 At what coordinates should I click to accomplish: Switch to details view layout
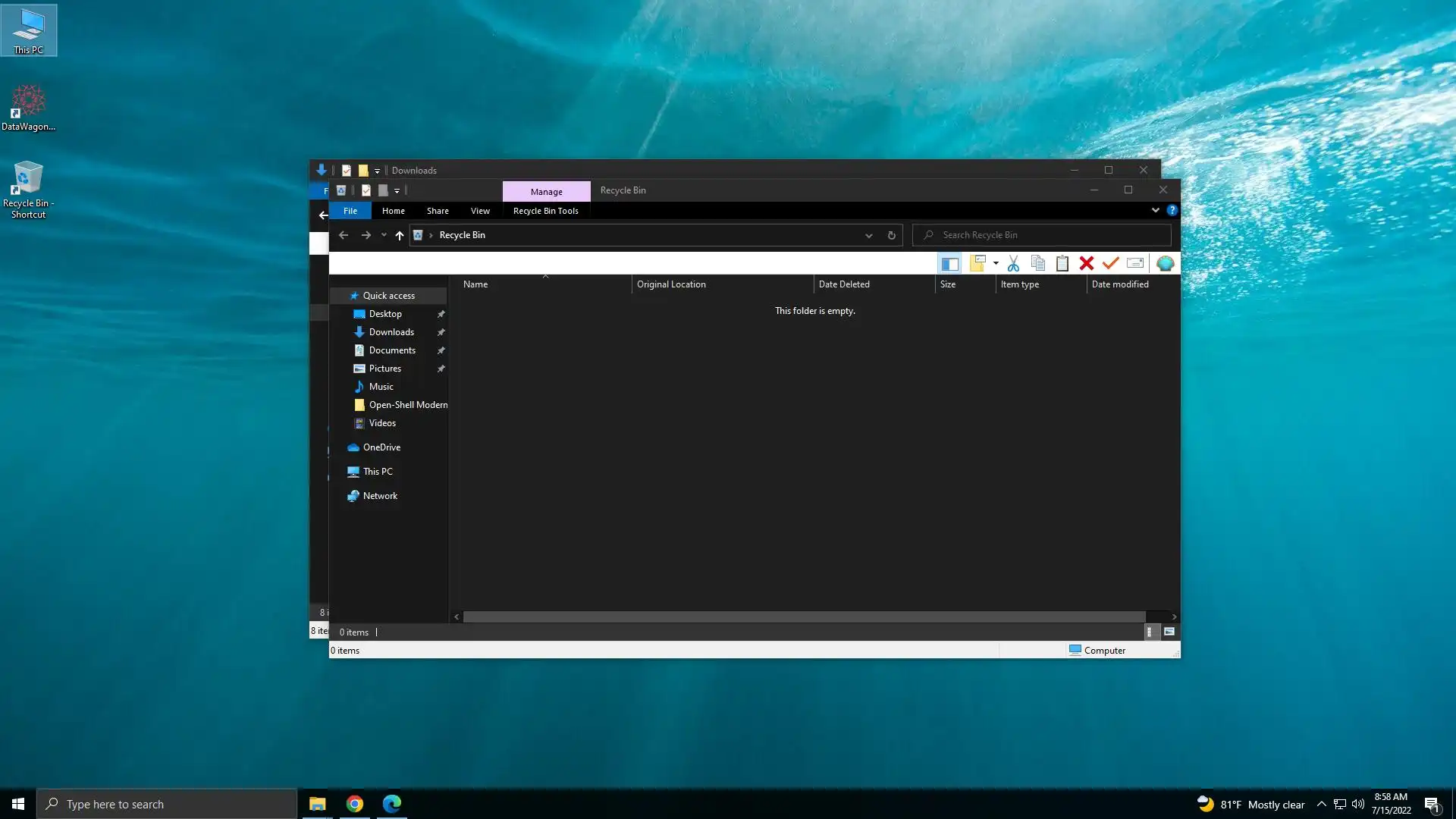click(x=1150, y=632)
